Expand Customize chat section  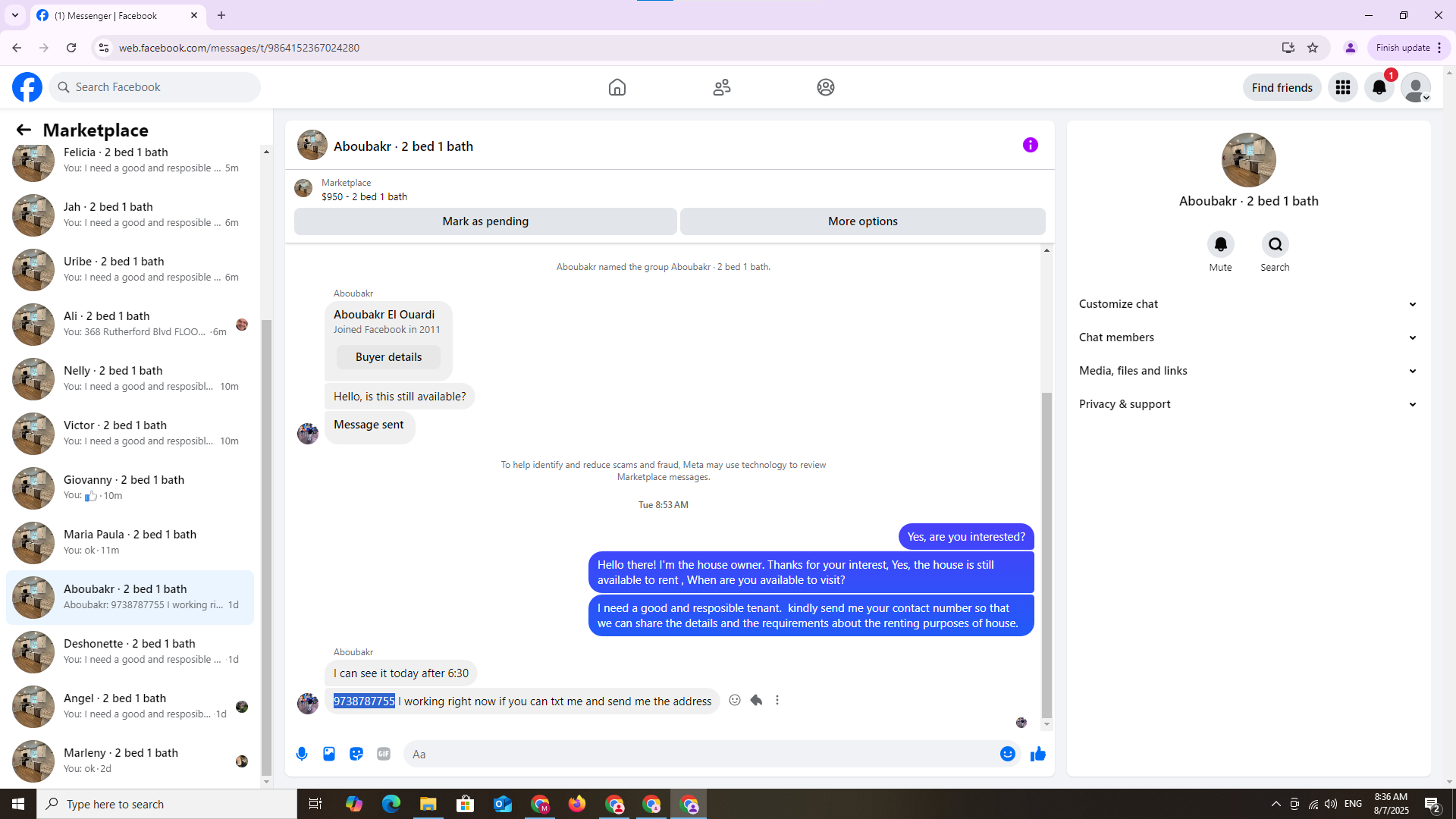click(1248, 304)
